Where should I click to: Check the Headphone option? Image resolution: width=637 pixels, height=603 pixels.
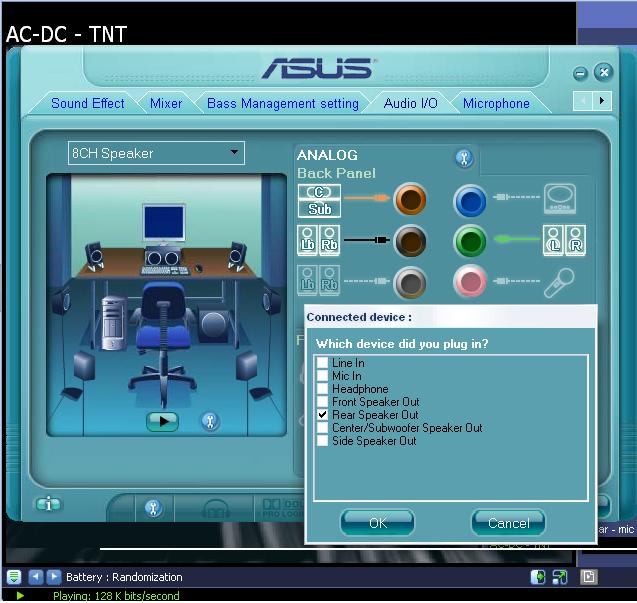tap(323, 388)
